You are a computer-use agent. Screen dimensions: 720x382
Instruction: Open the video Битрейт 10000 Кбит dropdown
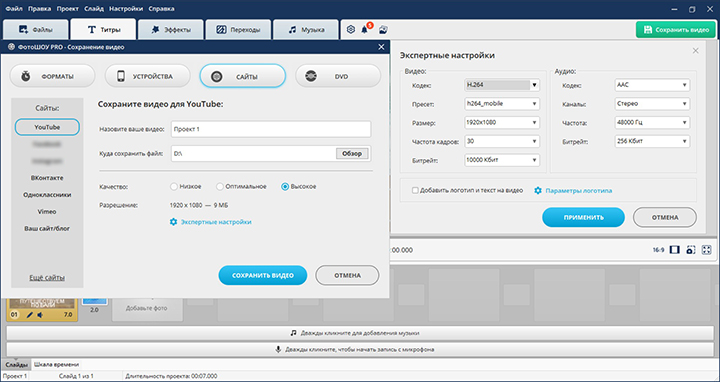pyautogui.click(x=502, y=160)
